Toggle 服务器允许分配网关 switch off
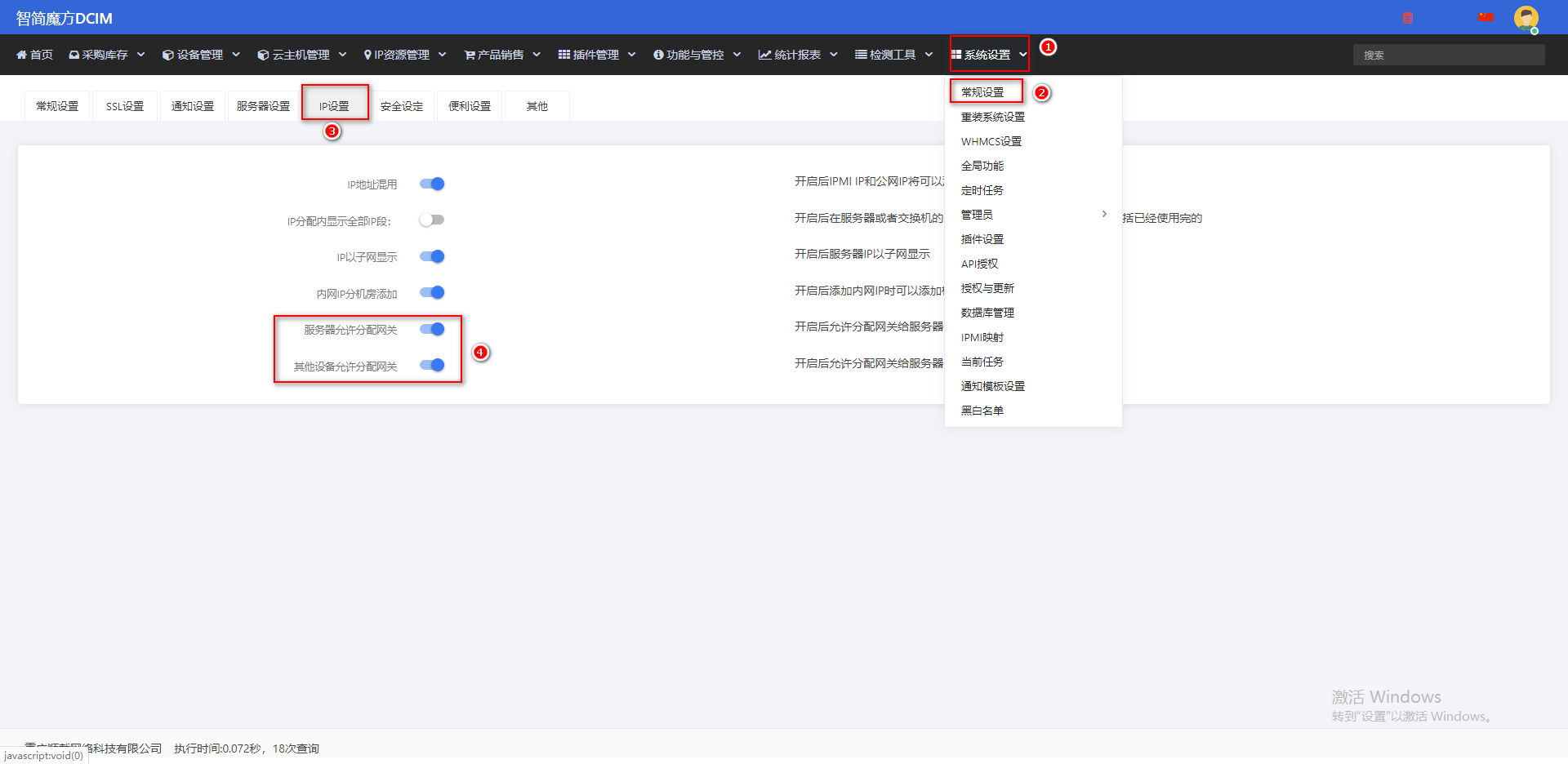Image resolution: width=1568 pixels, height=764 pixels. click(x=432, y=329)
